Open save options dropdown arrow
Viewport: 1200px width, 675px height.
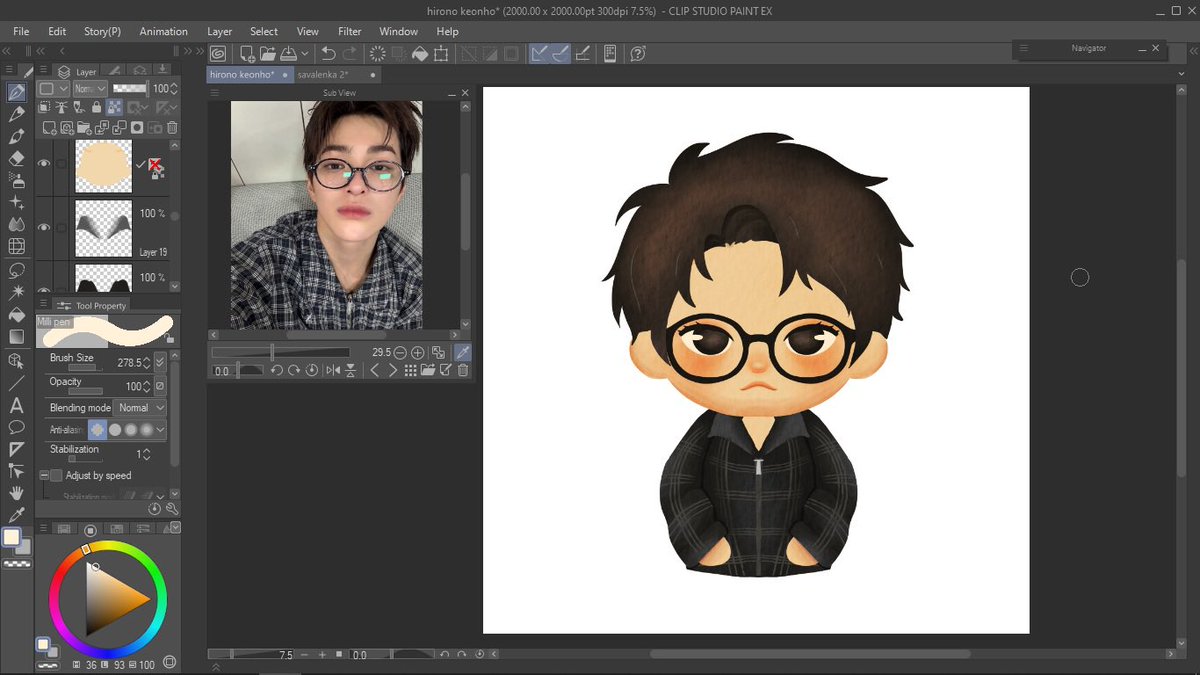point(304,54)
